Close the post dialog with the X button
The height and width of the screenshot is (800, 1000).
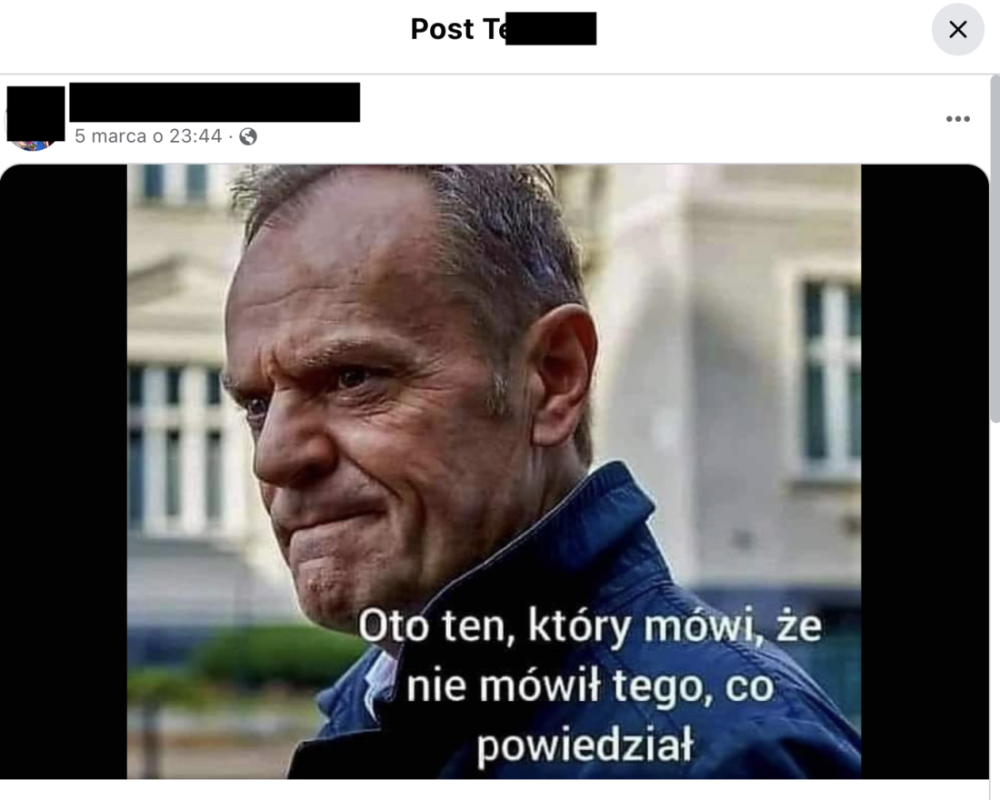(x=957, y=29)
